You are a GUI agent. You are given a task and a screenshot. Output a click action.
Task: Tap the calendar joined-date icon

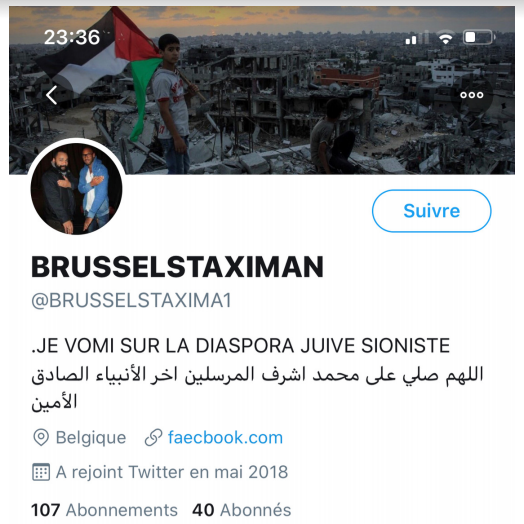click(x=41, y=472)
